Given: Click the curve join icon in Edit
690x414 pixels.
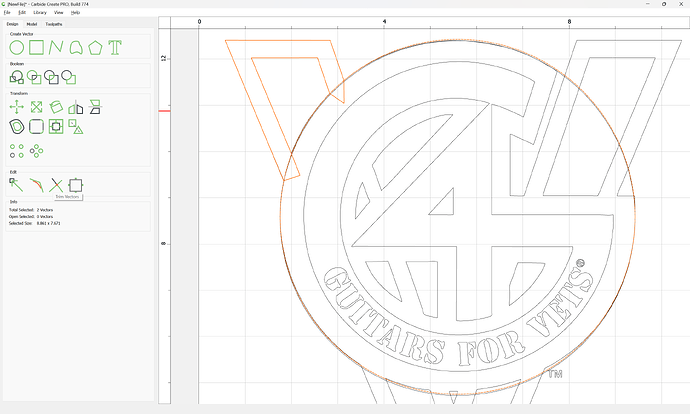Looking at the screenshot, I should point(36,185).
